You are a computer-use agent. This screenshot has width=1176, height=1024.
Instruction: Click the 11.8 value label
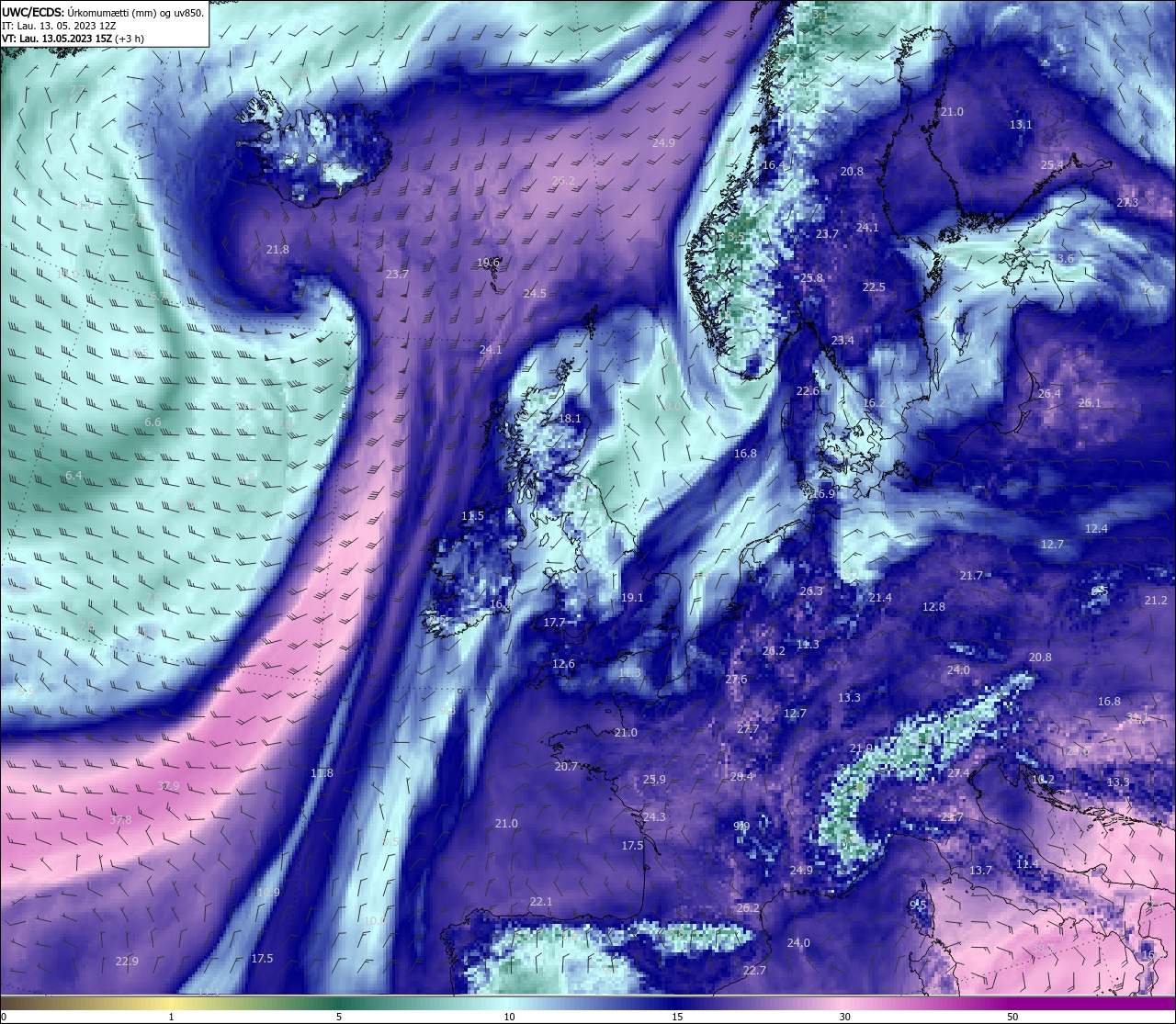pyautogui.click(x=322, y=773)
